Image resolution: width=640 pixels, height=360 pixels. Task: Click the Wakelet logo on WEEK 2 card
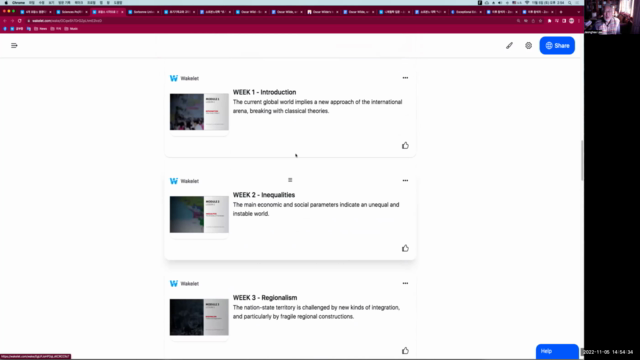point(174,181)
